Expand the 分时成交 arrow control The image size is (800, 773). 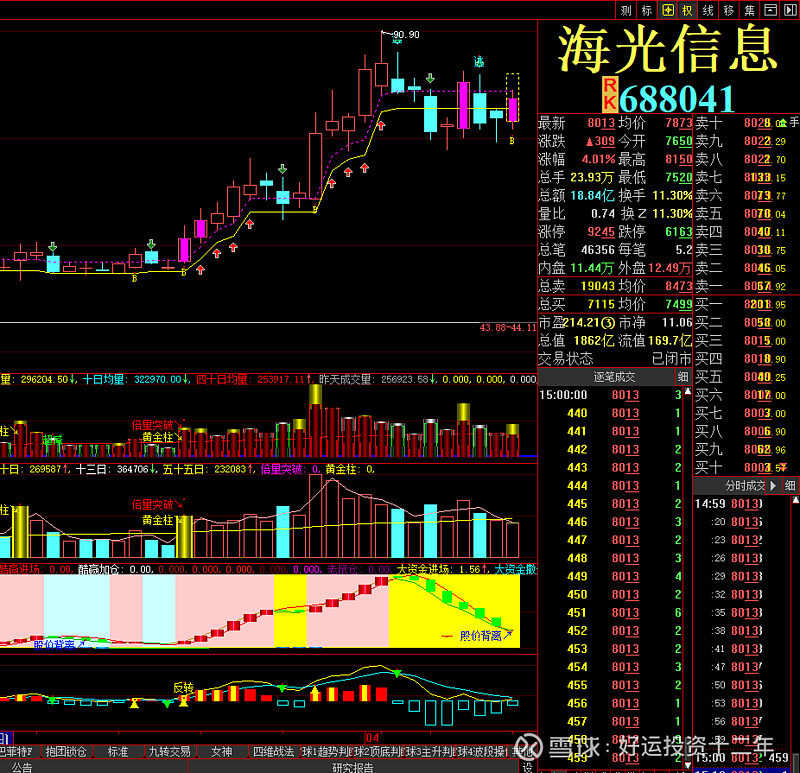773,485
